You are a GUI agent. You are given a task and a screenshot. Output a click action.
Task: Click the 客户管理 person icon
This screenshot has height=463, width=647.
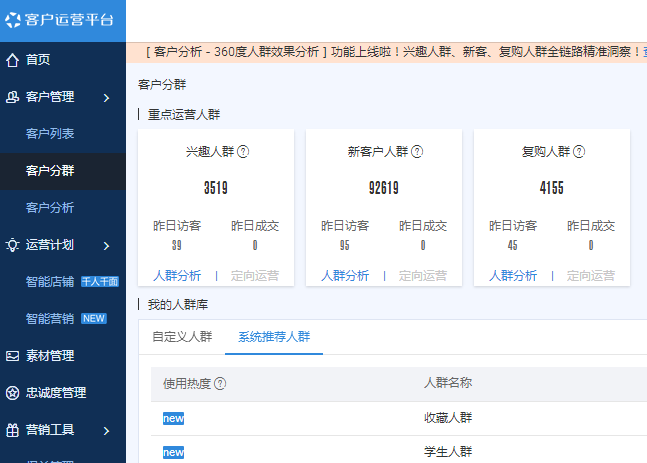(x=12, y=97)
